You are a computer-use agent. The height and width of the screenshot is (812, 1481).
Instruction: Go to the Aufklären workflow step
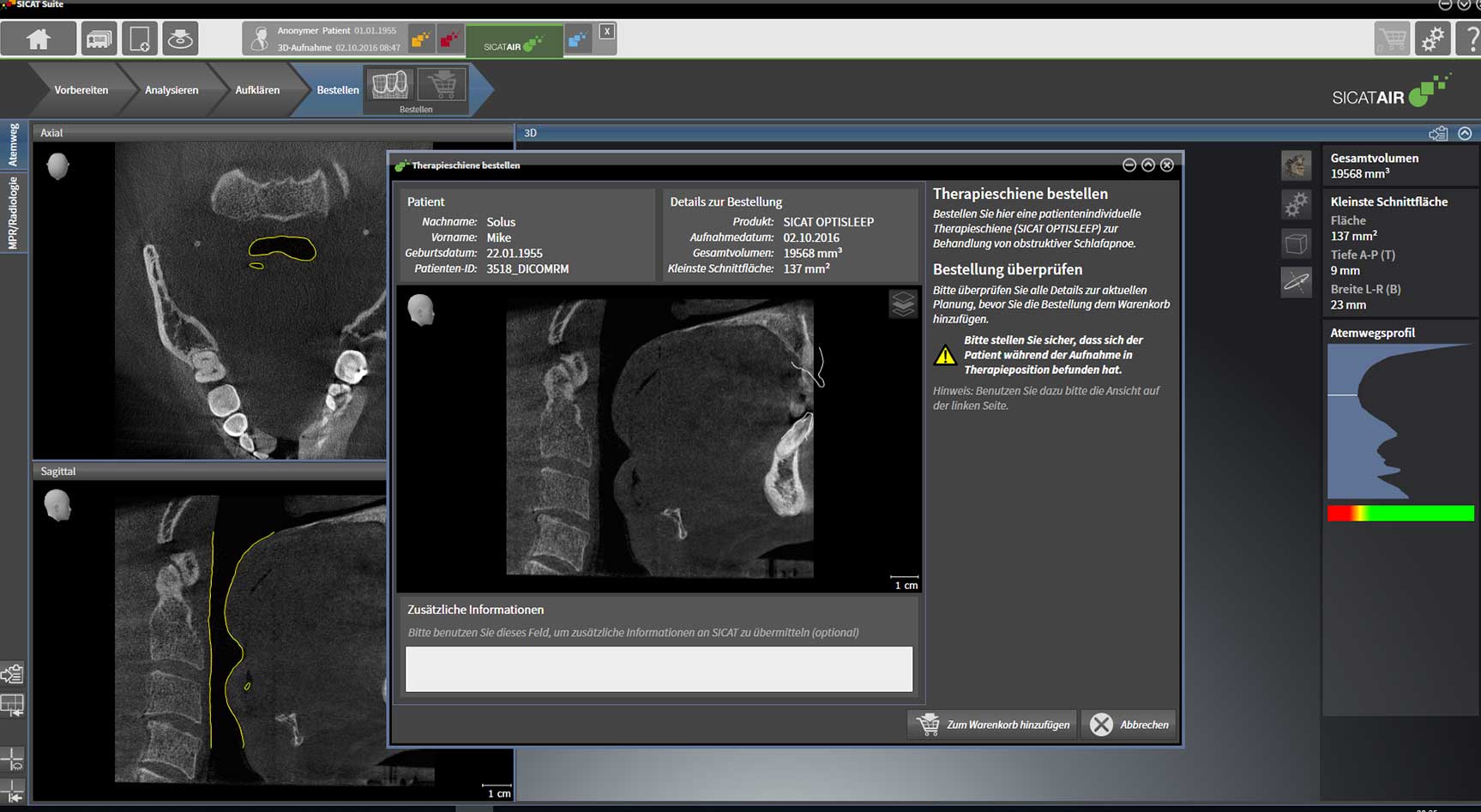pyautogui.click(x=257, y=90)
